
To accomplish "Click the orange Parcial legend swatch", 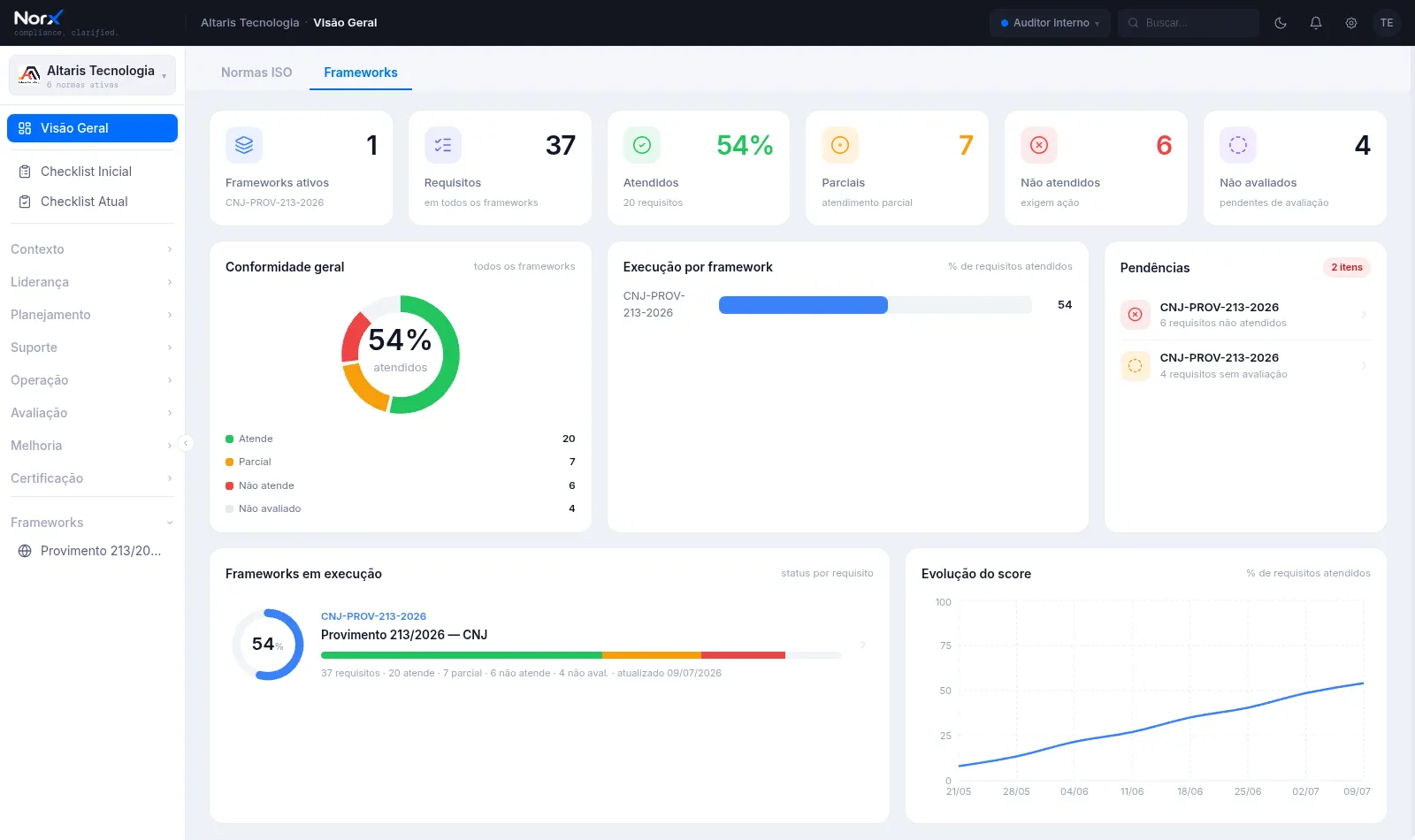I will (230, 462).
